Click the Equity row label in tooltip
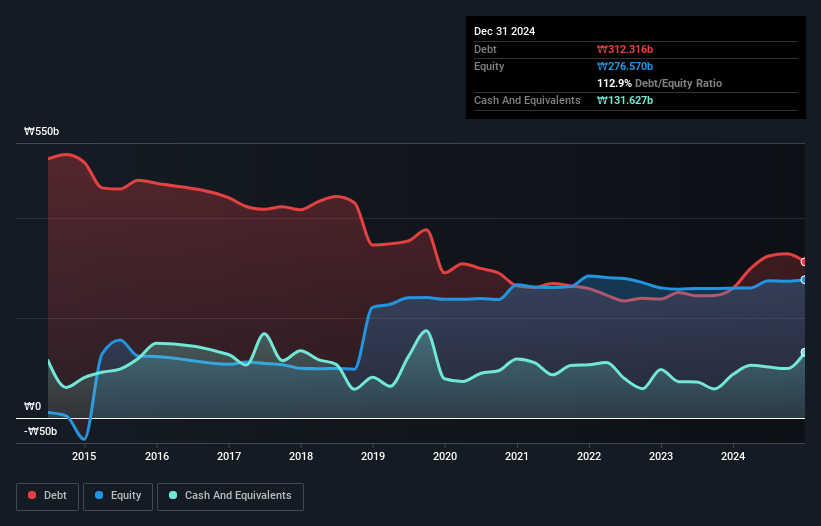 (489, 66)
